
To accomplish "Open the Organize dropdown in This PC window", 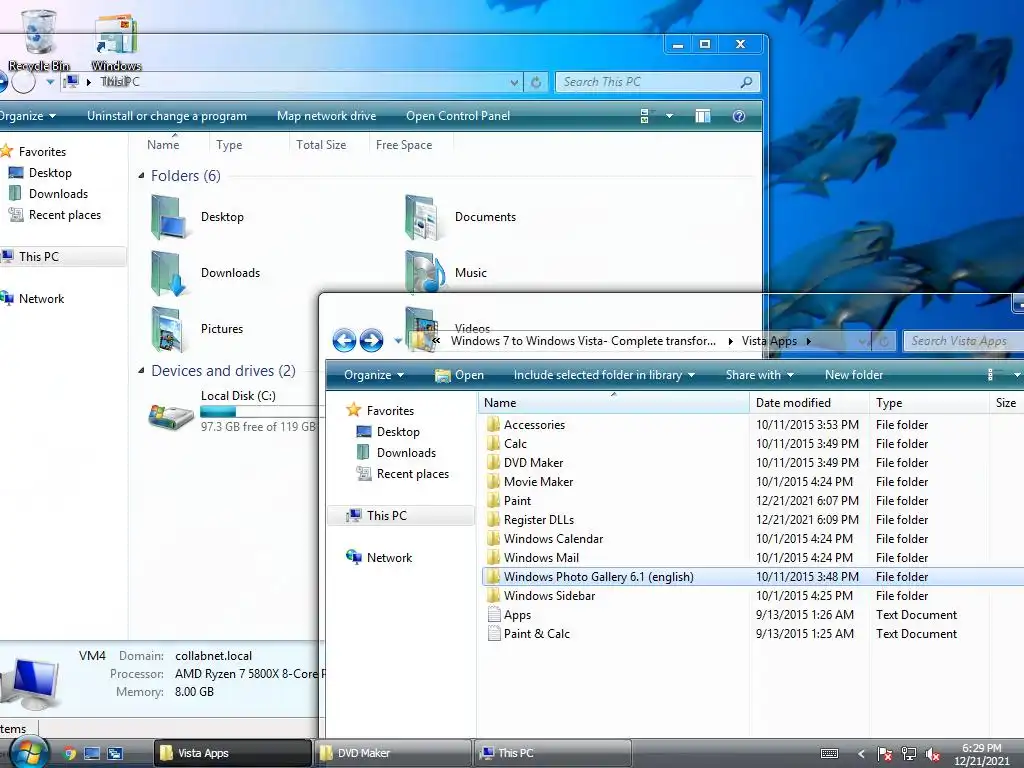I will tap(27, 116).
